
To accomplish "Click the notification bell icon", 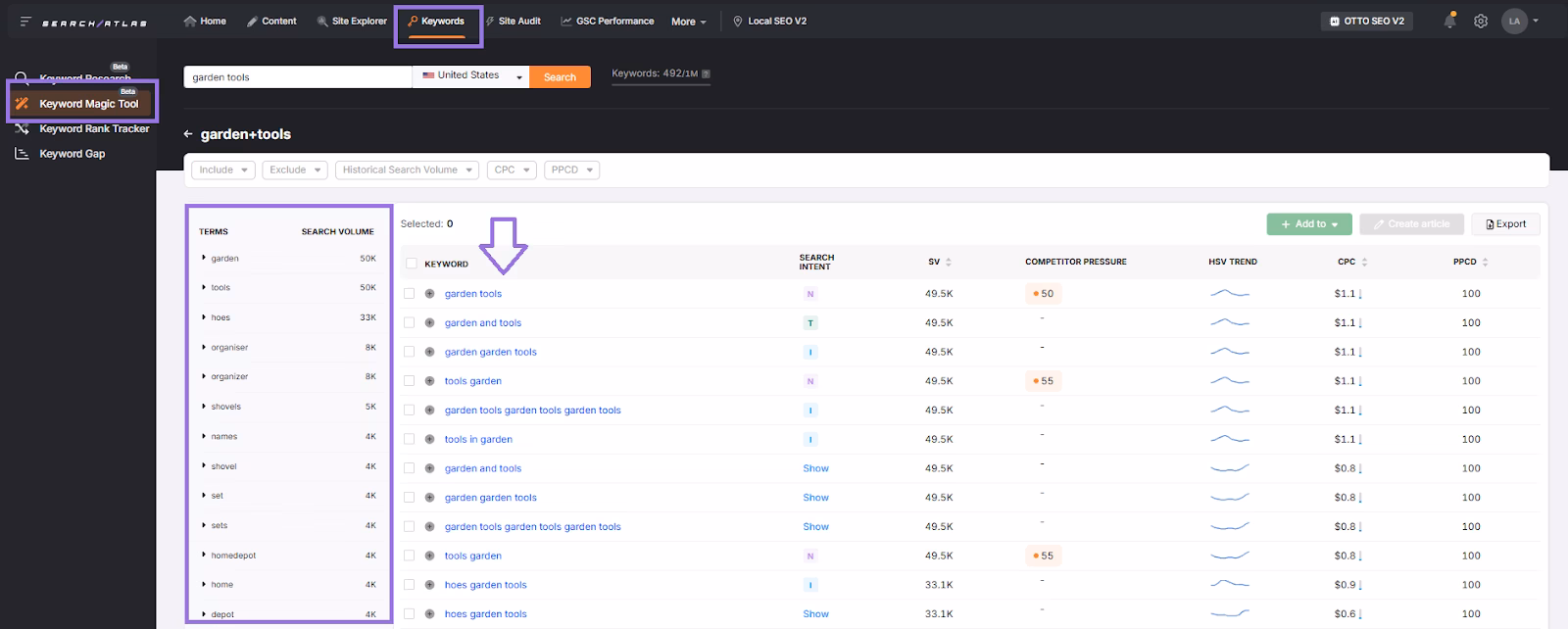I will point(1450,21).
